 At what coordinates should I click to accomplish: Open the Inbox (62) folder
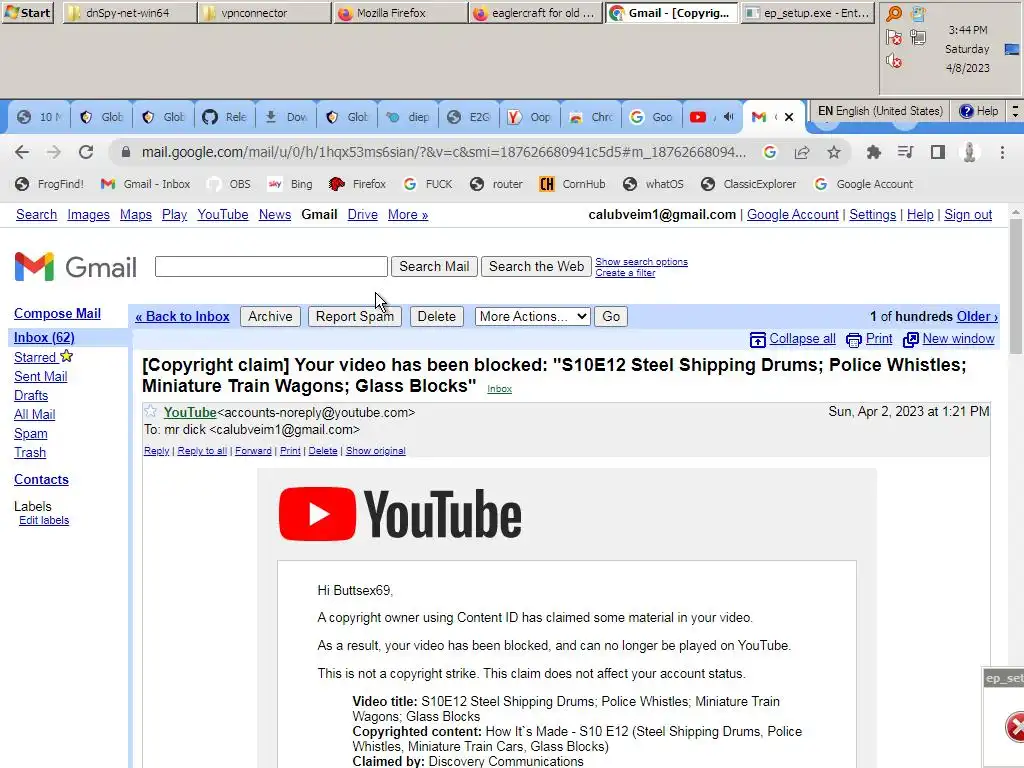44,338
